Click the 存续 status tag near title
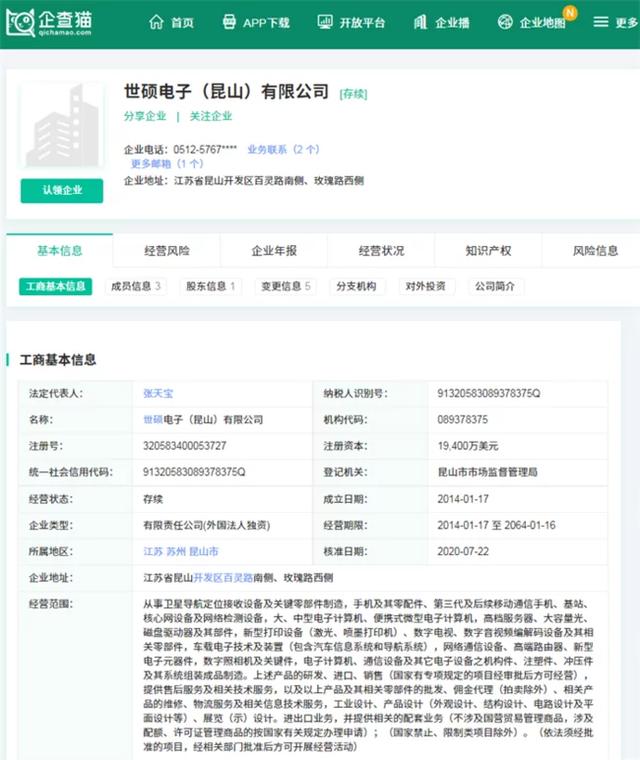640x760 pixels. (x=353, y=94)
